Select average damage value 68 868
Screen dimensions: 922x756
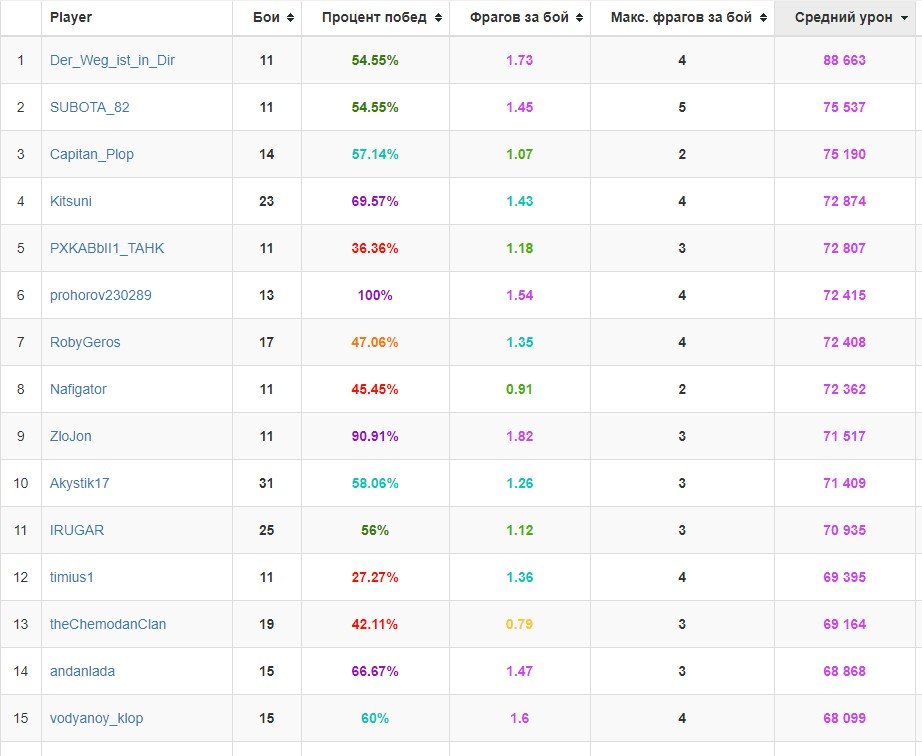click(844, 672)
